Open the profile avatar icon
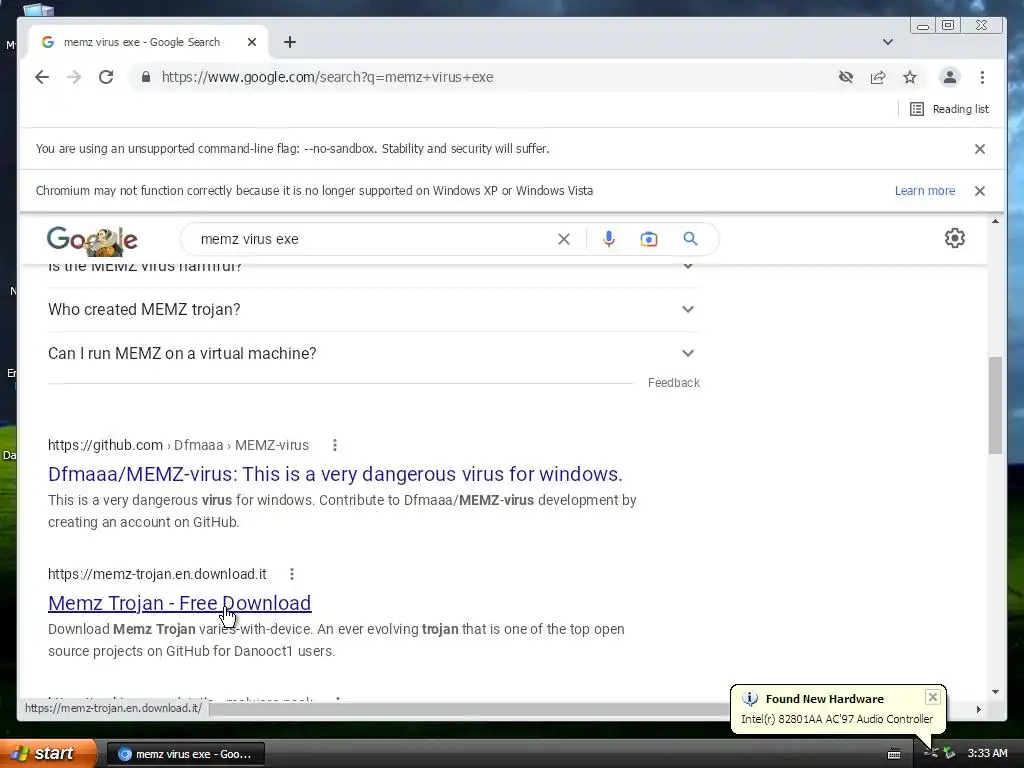 [950, 77]
